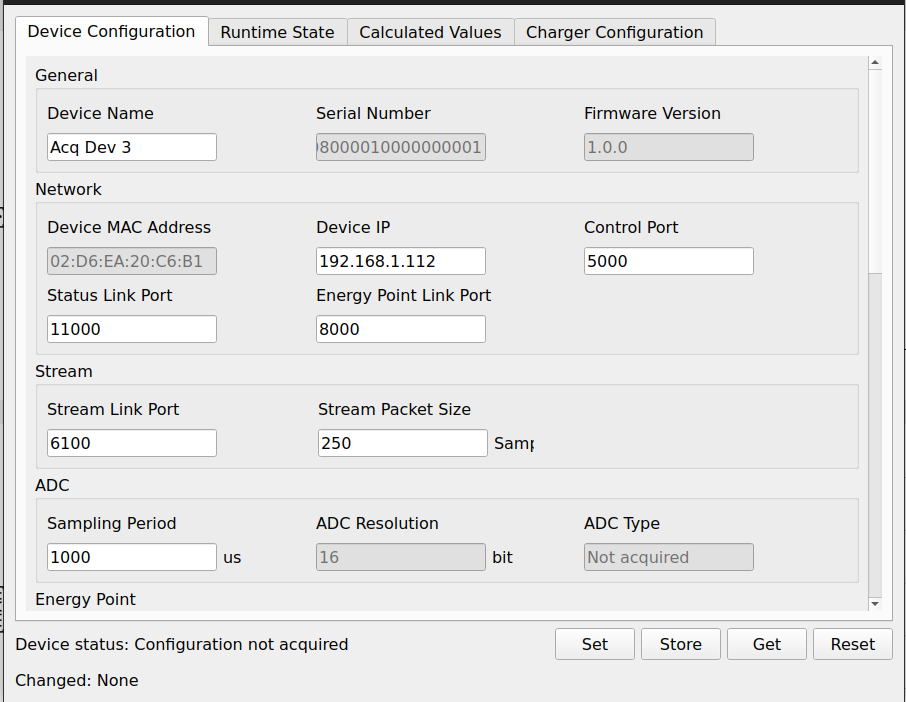This screenshot has height=702, width=906.
Task: Click the Get button
Action: click(x=767, y=644)
